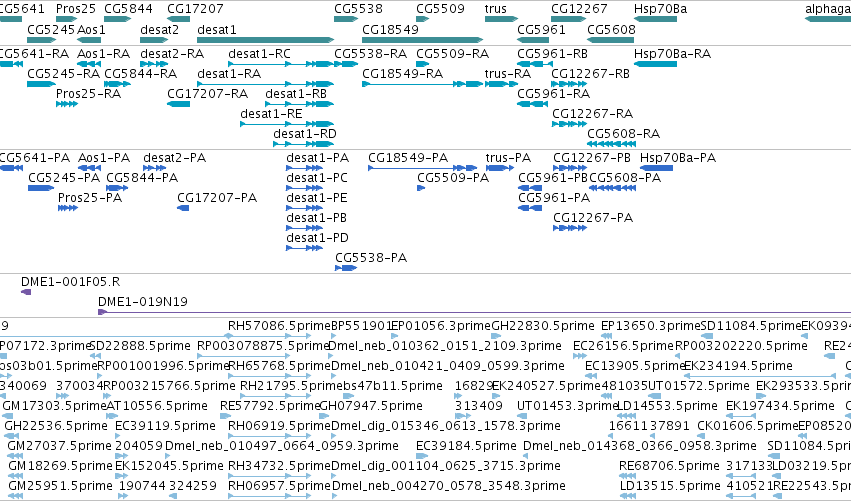
Task: Click the CG5608 gene label
Action: click(611, 29)
